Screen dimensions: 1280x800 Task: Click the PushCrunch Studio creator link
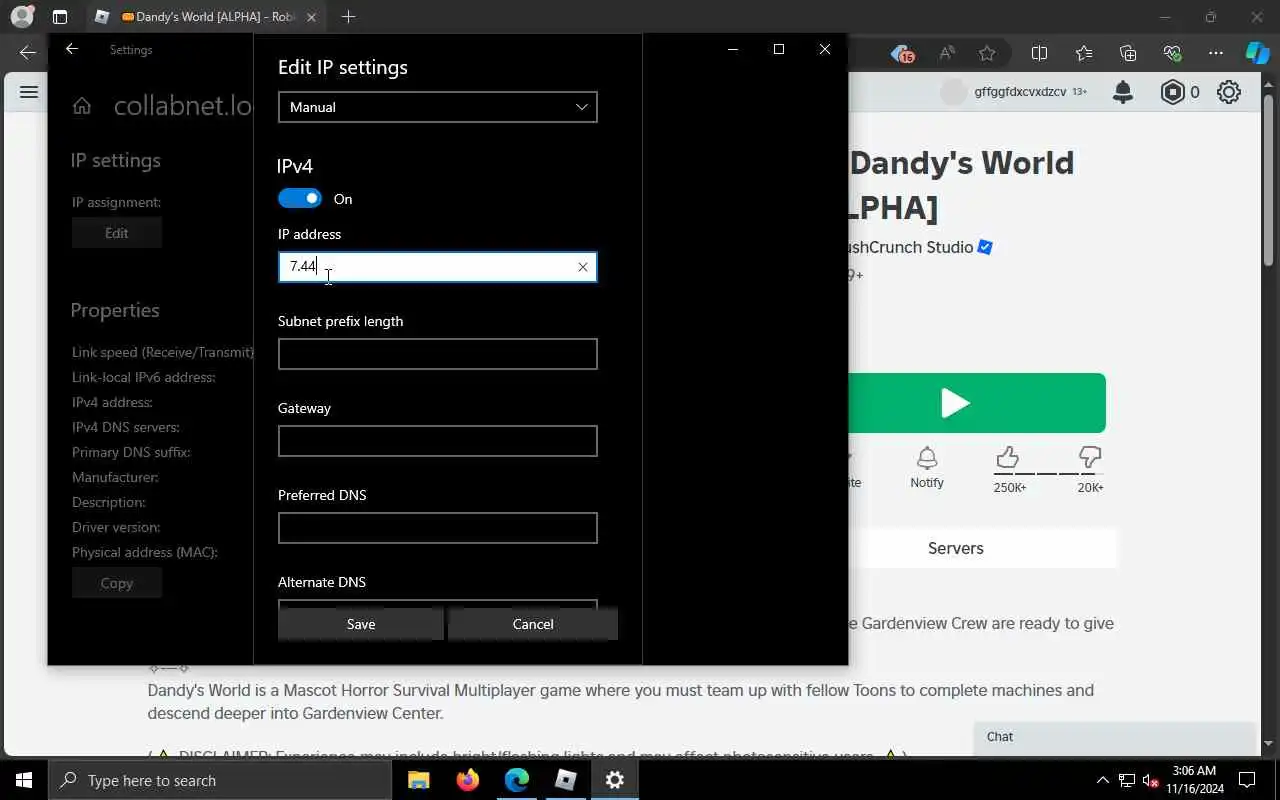[x=911, y=247]
